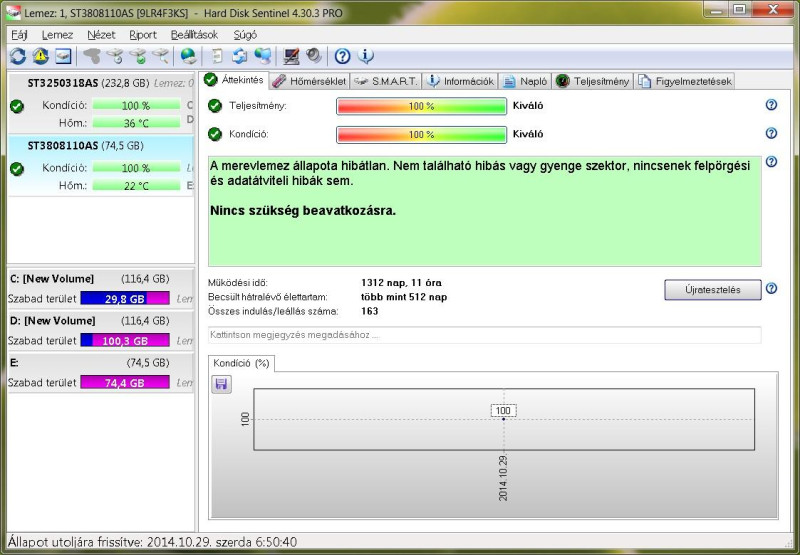The image size is (800, 555).
Task: Switch to the Figyelmeztetések tab
Action: (x=685, y=81)
